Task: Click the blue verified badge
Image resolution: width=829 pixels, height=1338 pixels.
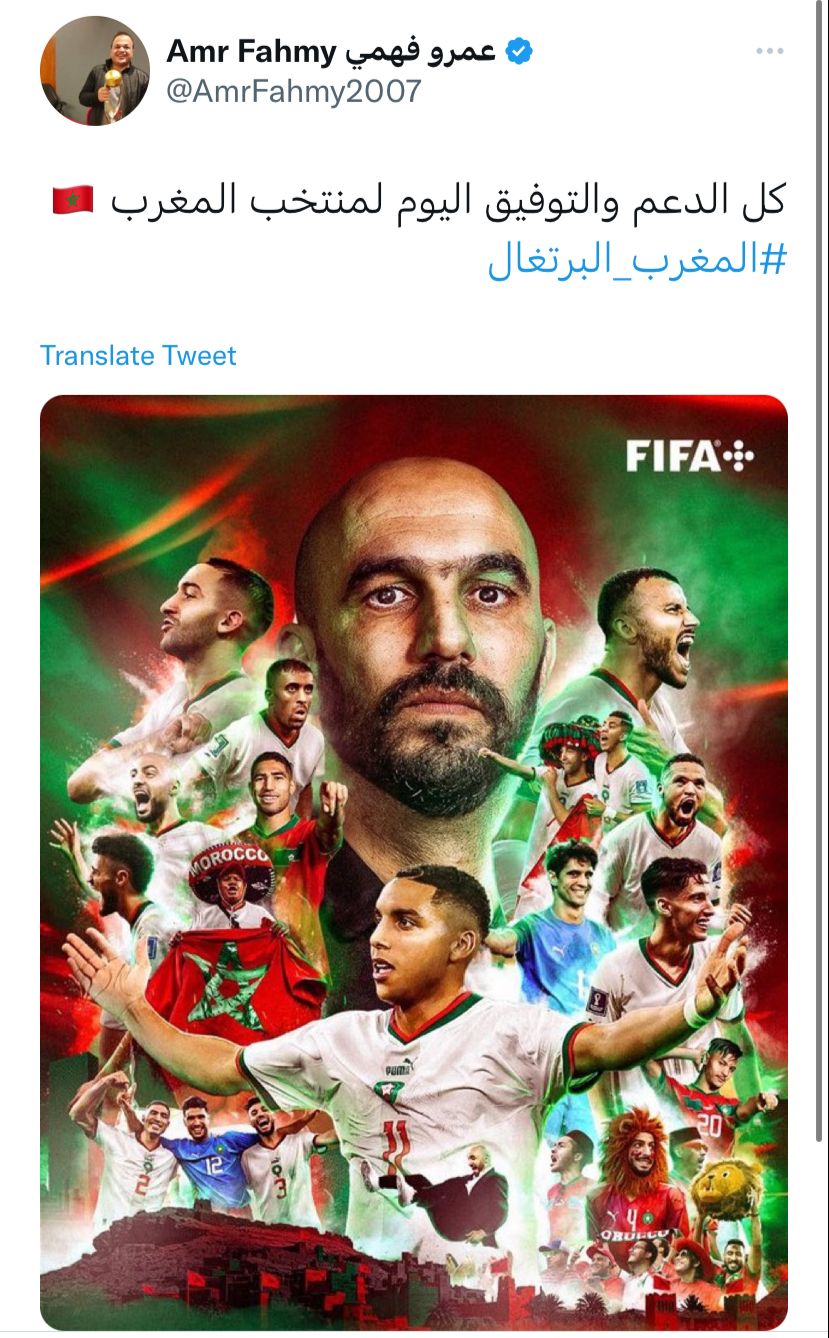Action: click(518, 50)
